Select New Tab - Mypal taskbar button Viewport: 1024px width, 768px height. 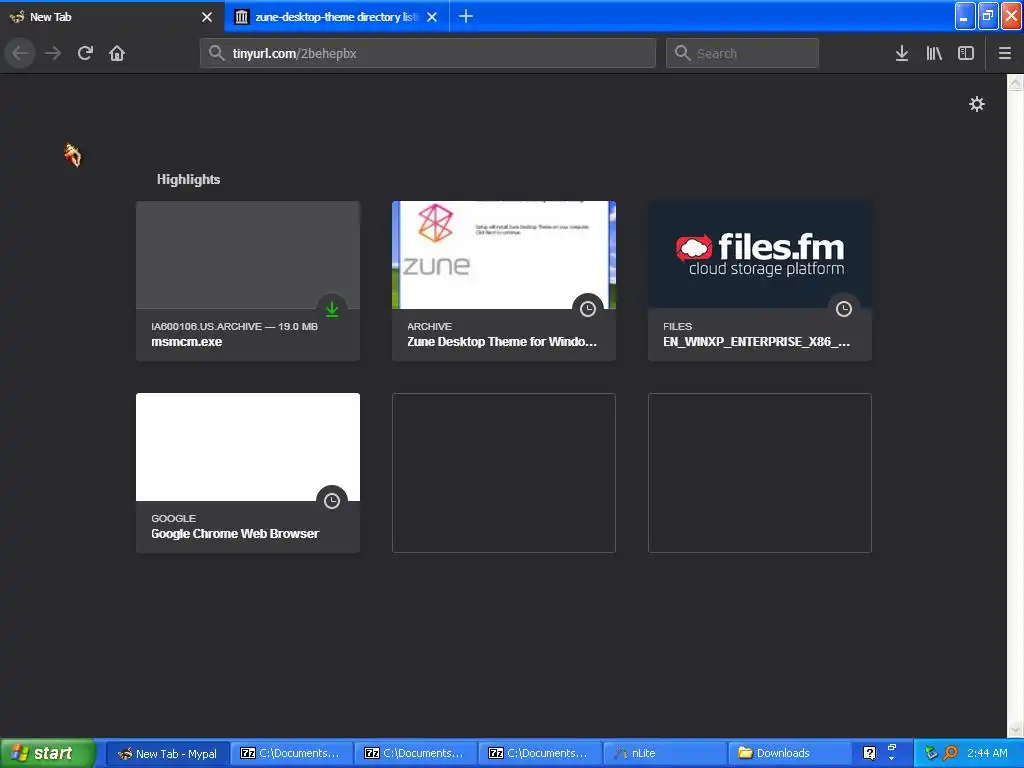pyautogui.click(x=167, y=753)
